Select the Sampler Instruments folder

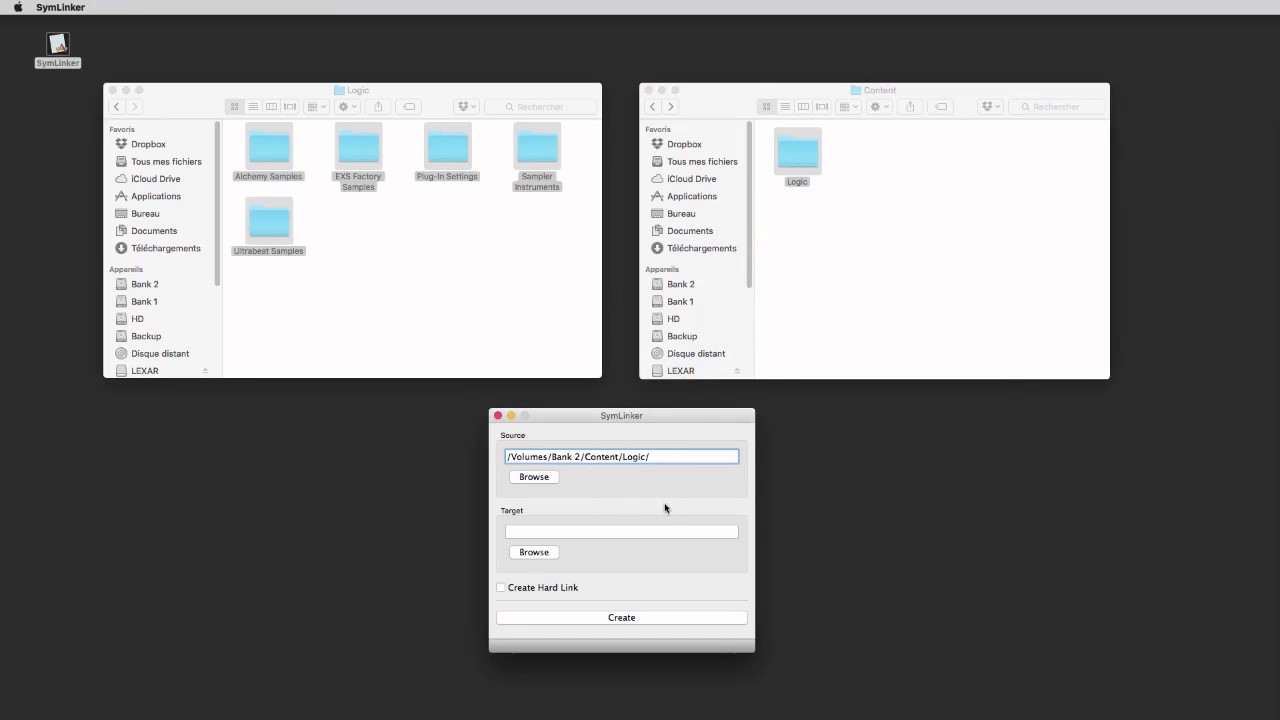pyautogui.click(x=537, y=147)
